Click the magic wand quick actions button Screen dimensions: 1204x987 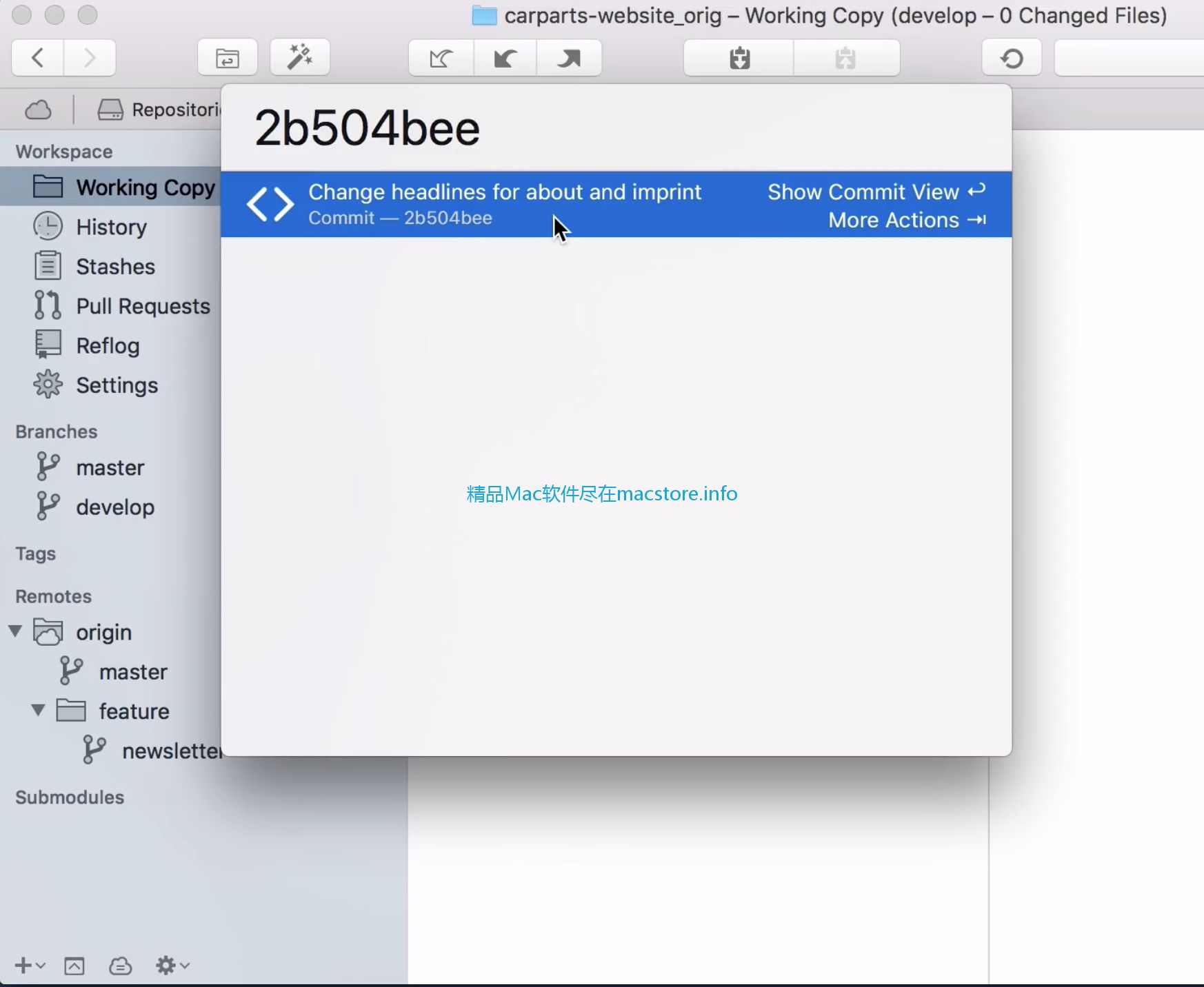pyautogui.click(x=300, y=58)
